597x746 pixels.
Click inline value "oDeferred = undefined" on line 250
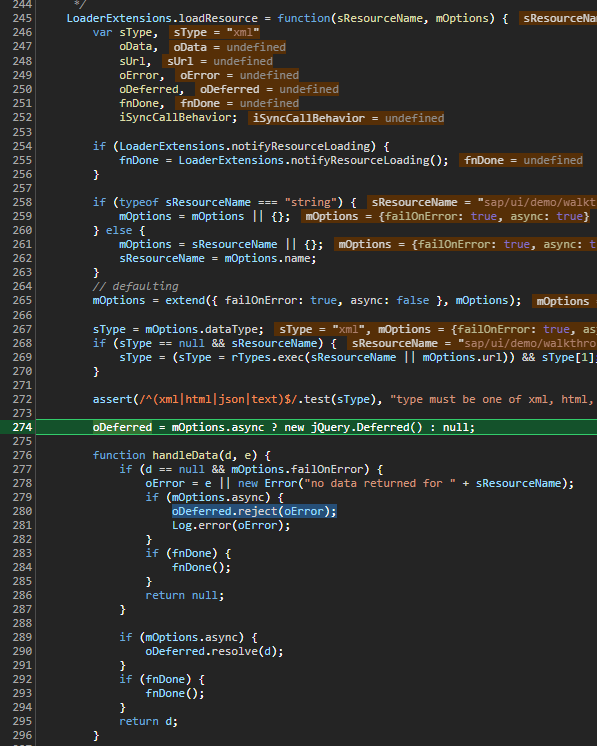[x=269, y=89]
